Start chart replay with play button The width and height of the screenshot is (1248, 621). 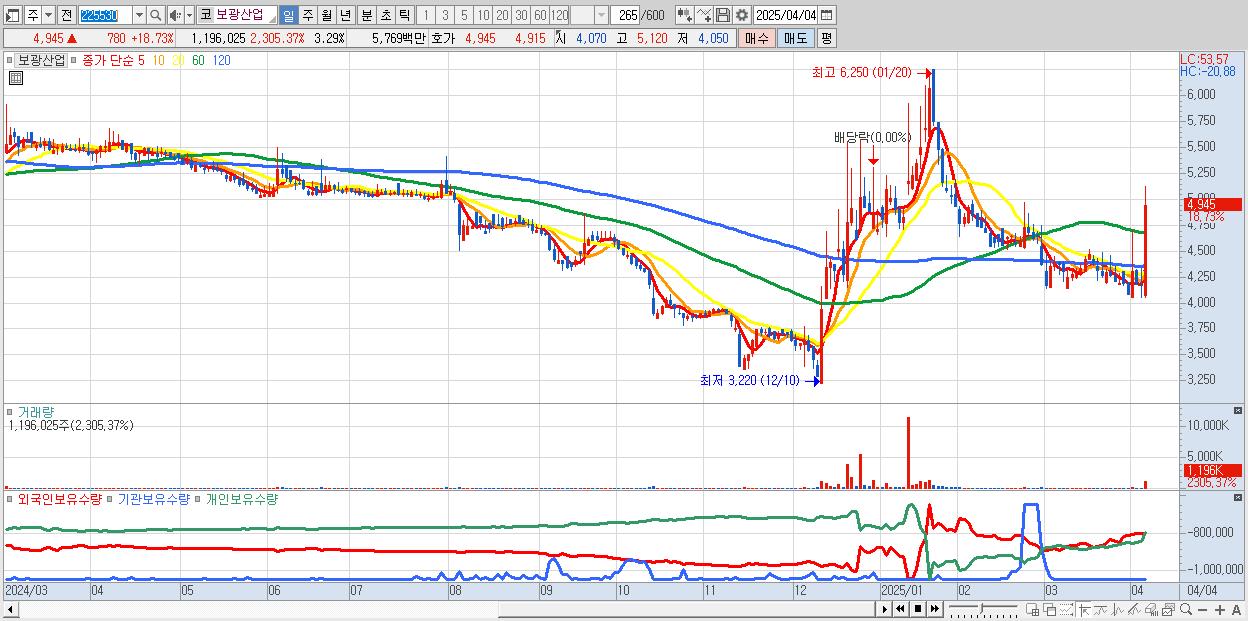click(x=884, y=609)
